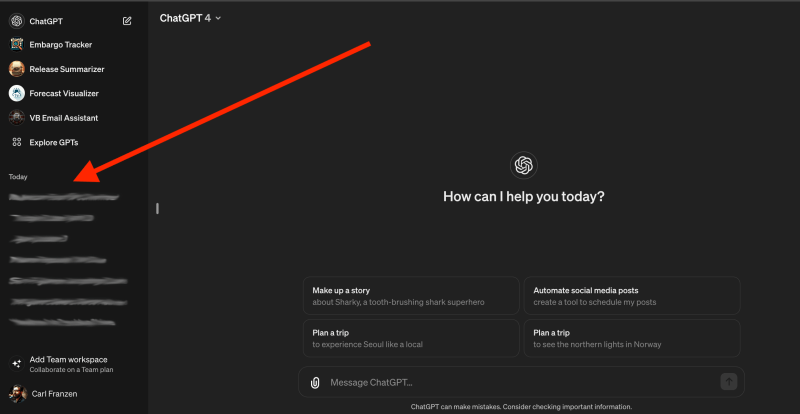Click Add Team workspace
Screen dimensions: 800x414
tap(68, 359)
